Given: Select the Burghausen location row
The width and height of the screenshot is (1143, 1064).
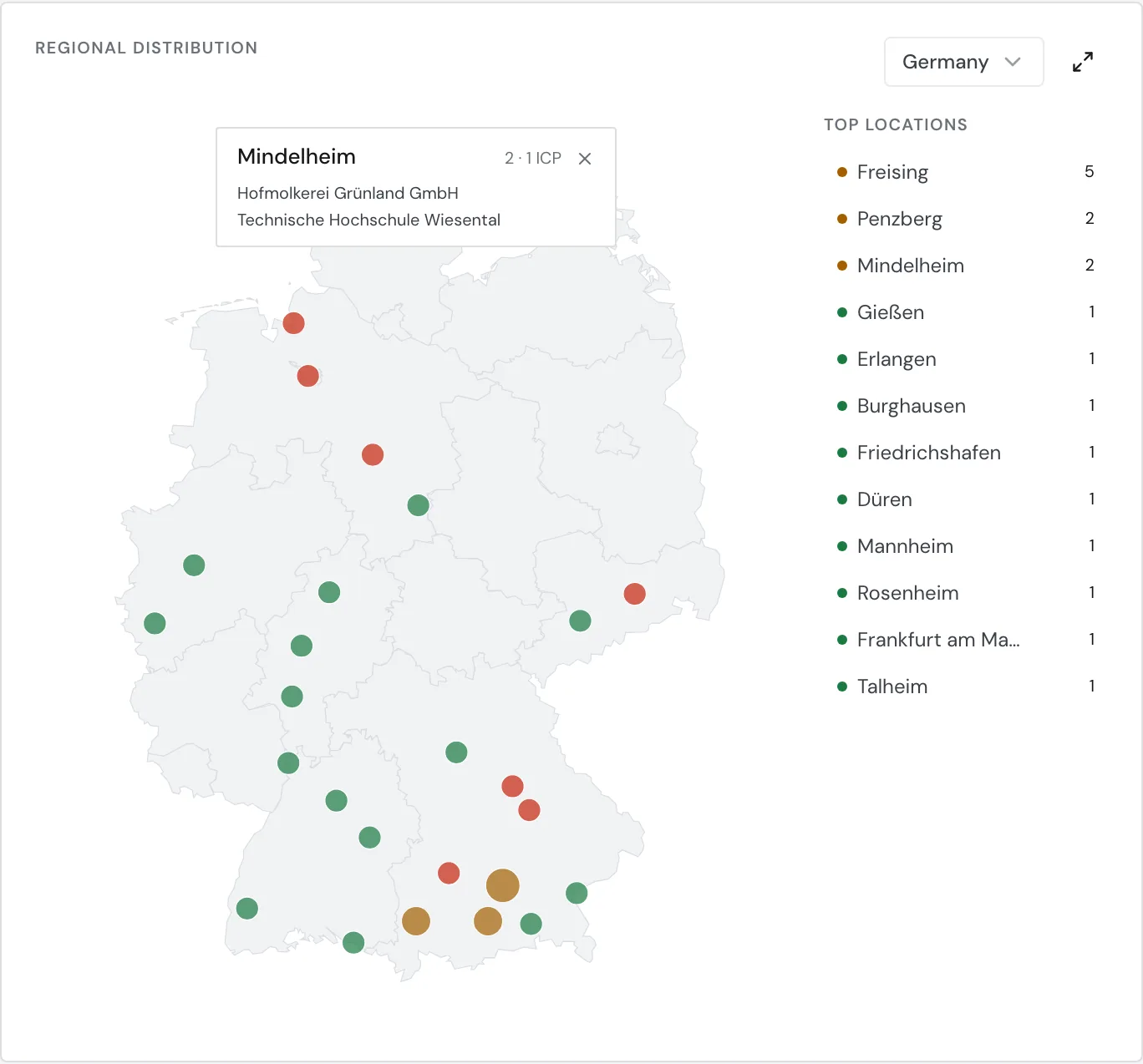Looking at the screenshot, I should pyautogui.click(x=965, y=406).
